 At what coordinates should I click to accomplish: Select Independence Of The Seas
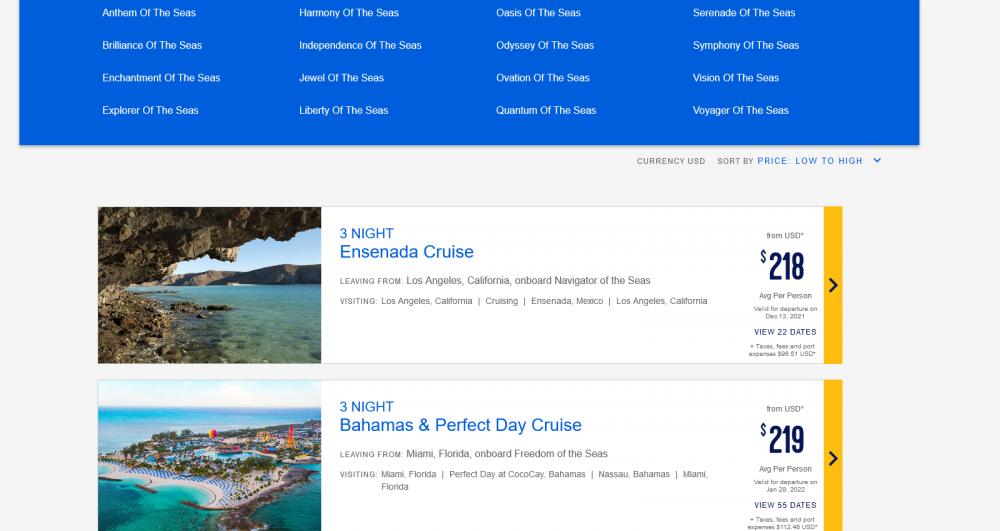point(360,45)
